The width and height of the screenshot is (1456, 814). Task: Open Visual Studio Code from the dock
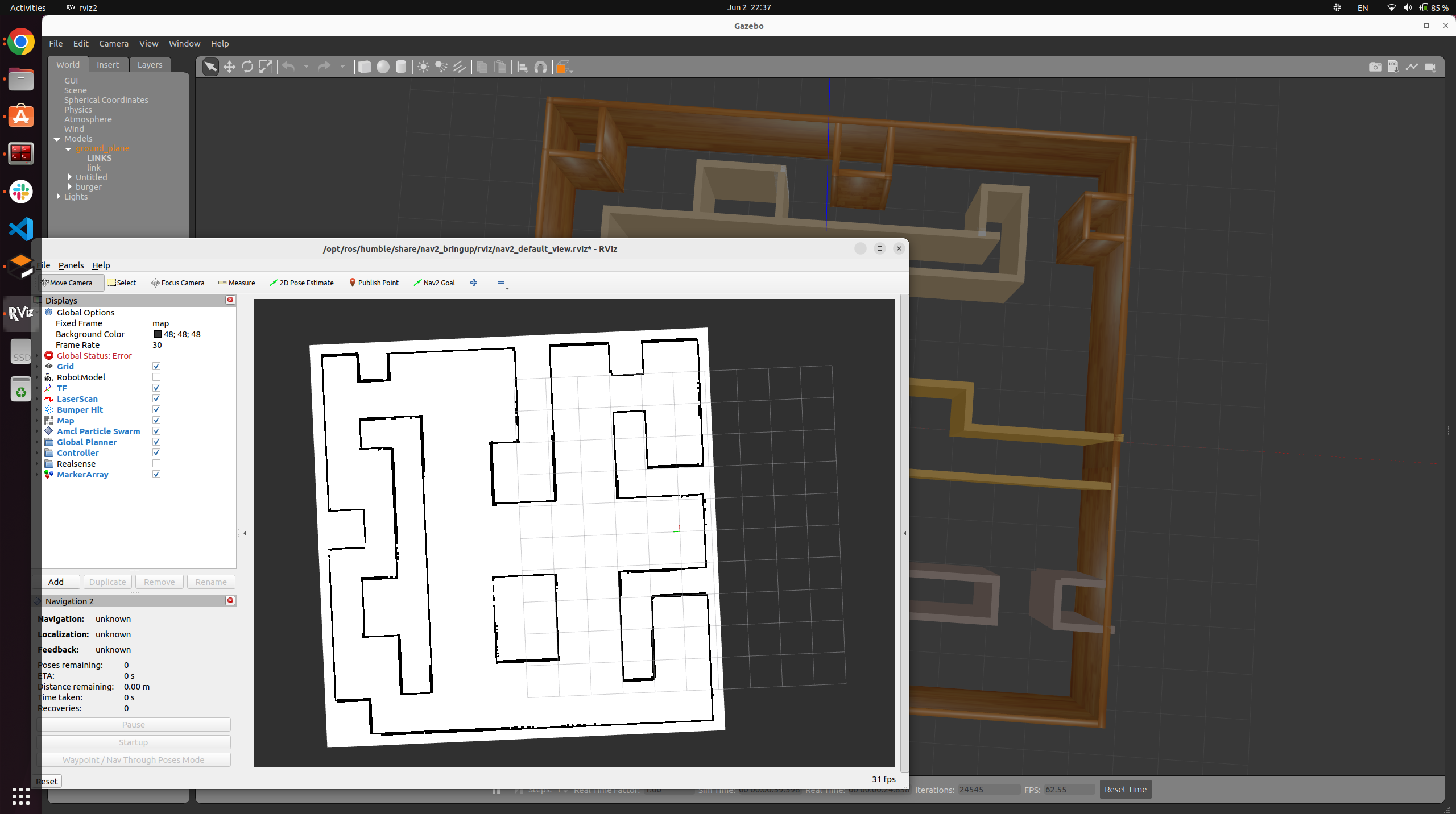pos(21,229)
